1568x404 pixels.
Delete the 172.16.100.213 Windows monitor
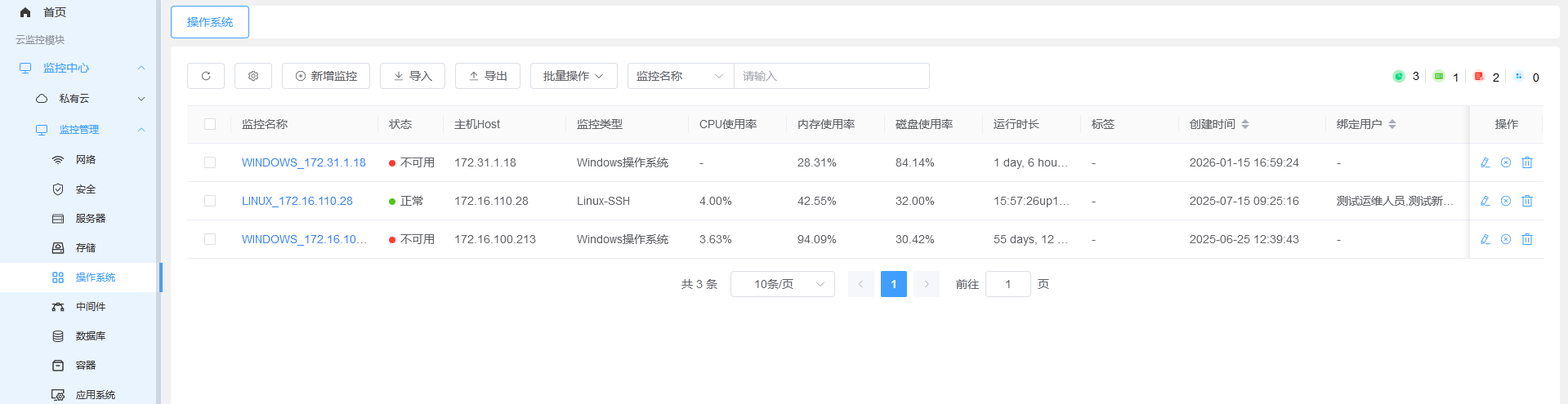[1527, 239]
